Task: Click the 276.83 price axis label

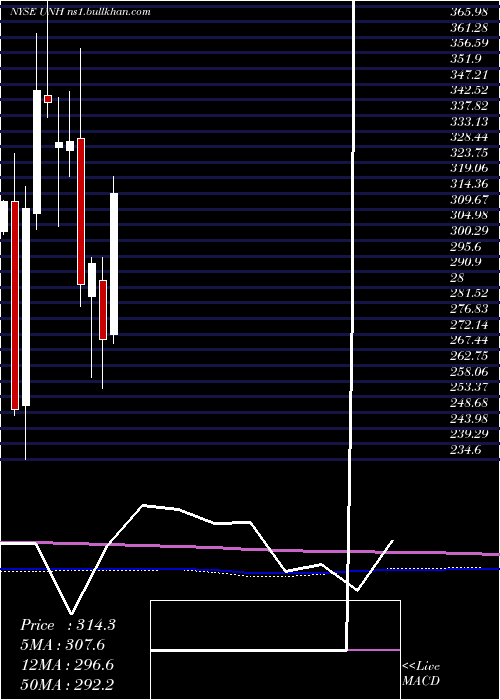Action: (469, 309)
